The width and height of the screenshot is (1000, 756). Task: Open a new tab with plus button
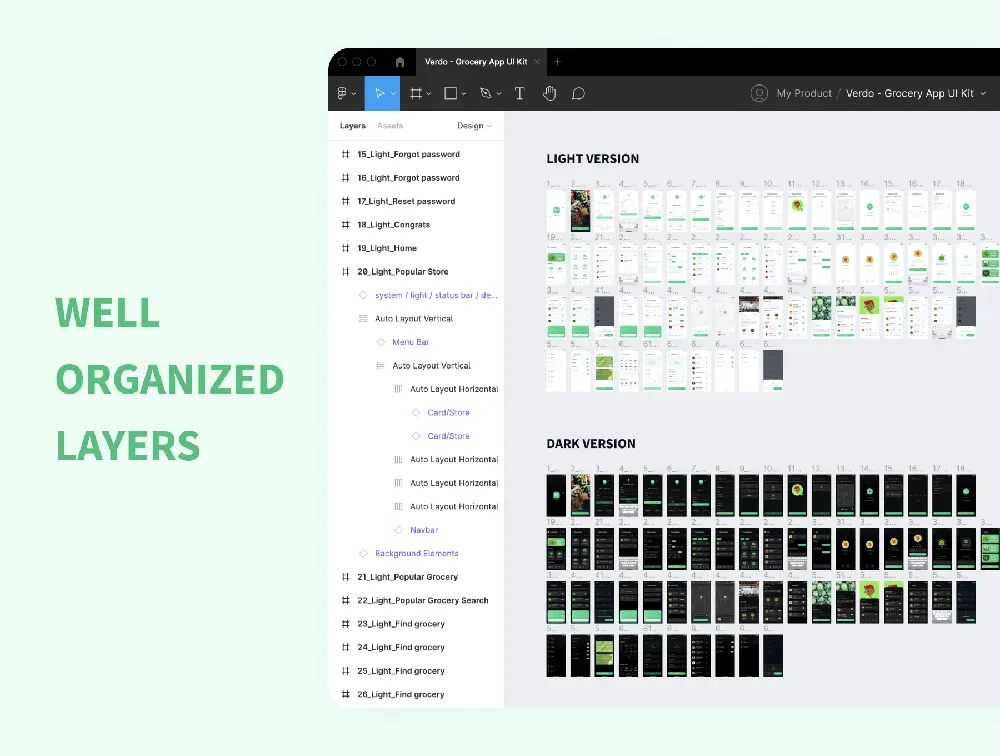[558, 62]
